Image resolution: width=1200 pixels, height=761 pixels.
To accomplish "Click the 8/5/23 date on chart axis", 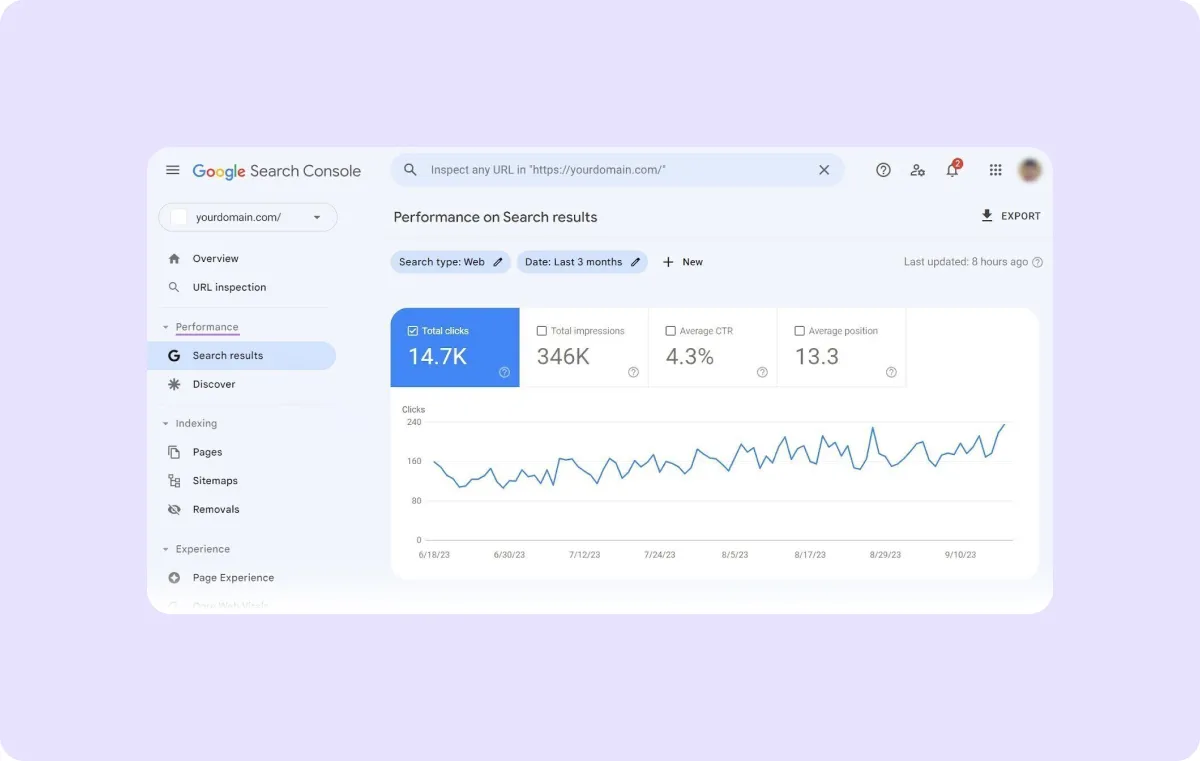I will 734,554.
